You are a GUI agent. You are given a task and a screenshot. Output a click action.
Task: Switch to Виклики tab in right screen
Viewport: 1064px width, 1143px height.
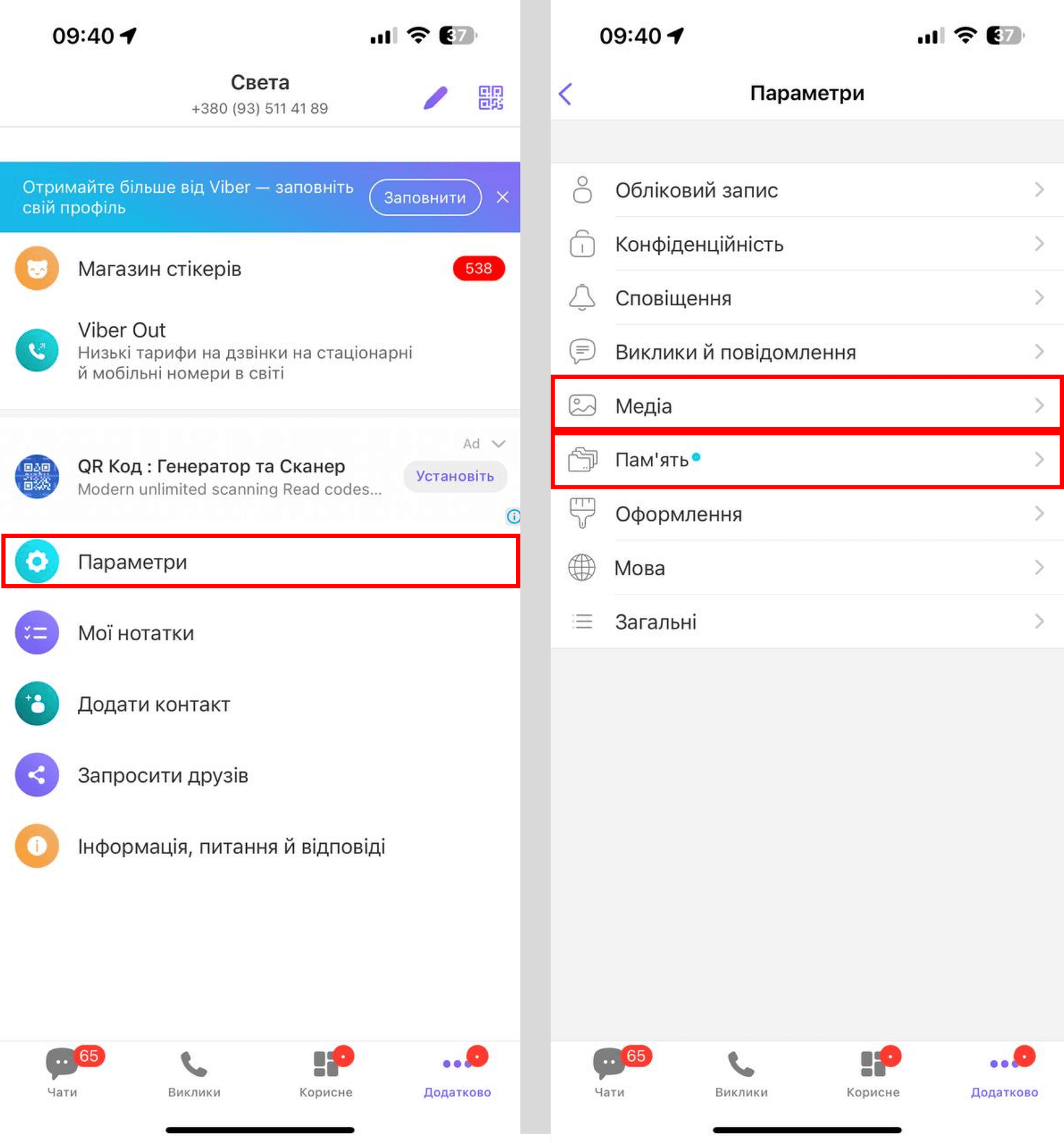point(741,1073)
